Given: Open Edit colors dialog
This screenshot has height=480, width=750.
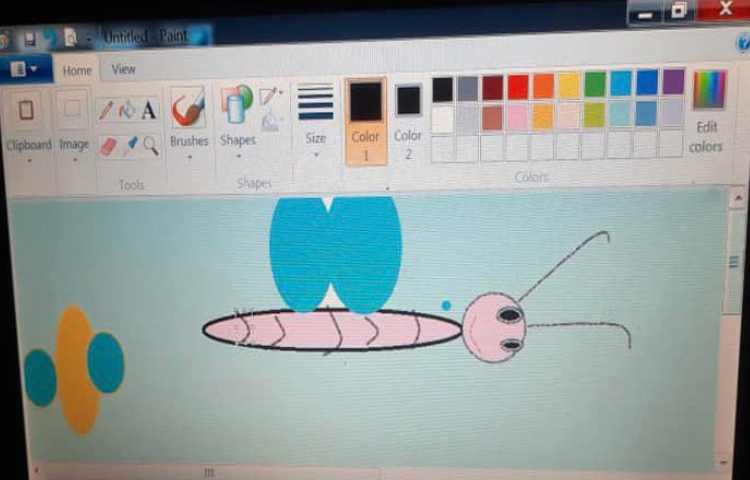Looking at the screenshot, I should pos(709,111).
